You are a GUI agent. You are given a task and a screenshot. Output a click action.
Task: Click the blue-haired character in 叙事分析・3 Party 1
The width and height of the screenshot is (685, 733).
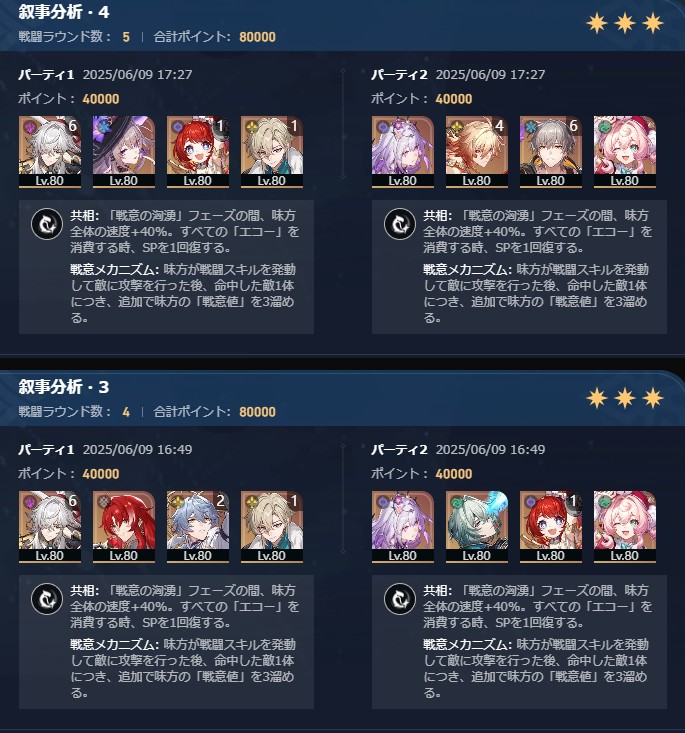(198, 527)
